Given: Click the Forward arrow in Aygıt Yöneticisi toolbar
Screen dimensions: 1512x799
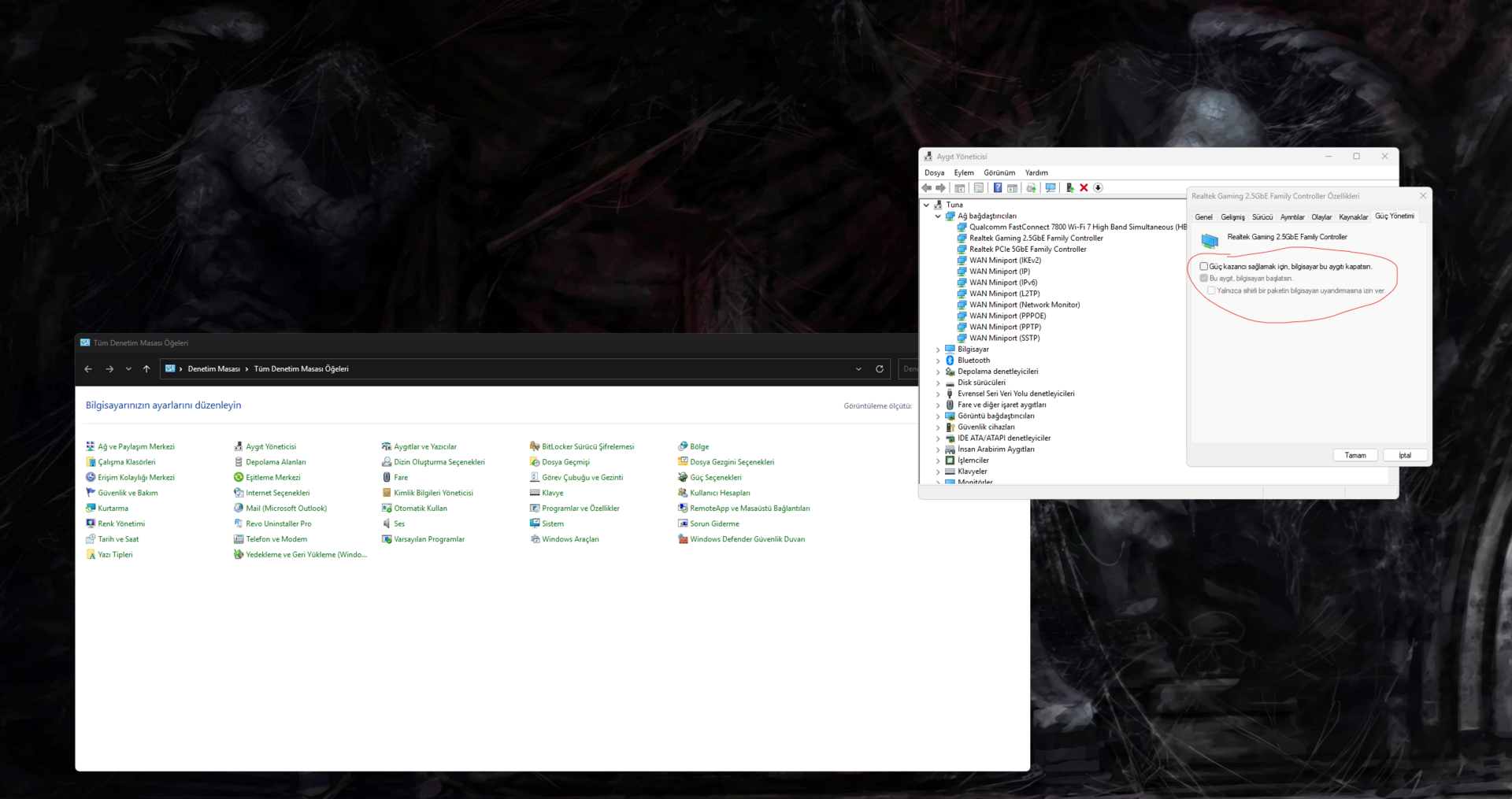Looking at the screenshot, I should coord(940,188).
